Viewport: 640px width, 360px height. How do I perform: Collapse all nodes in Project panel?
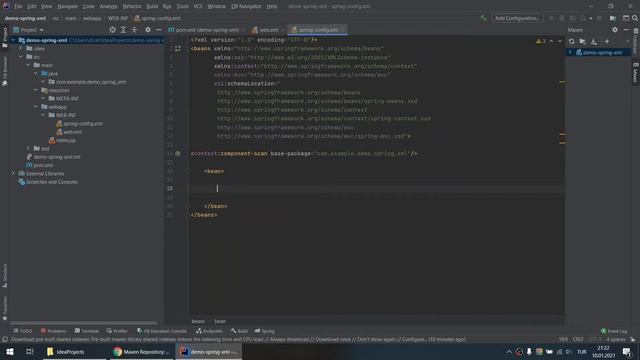point(134,30)
